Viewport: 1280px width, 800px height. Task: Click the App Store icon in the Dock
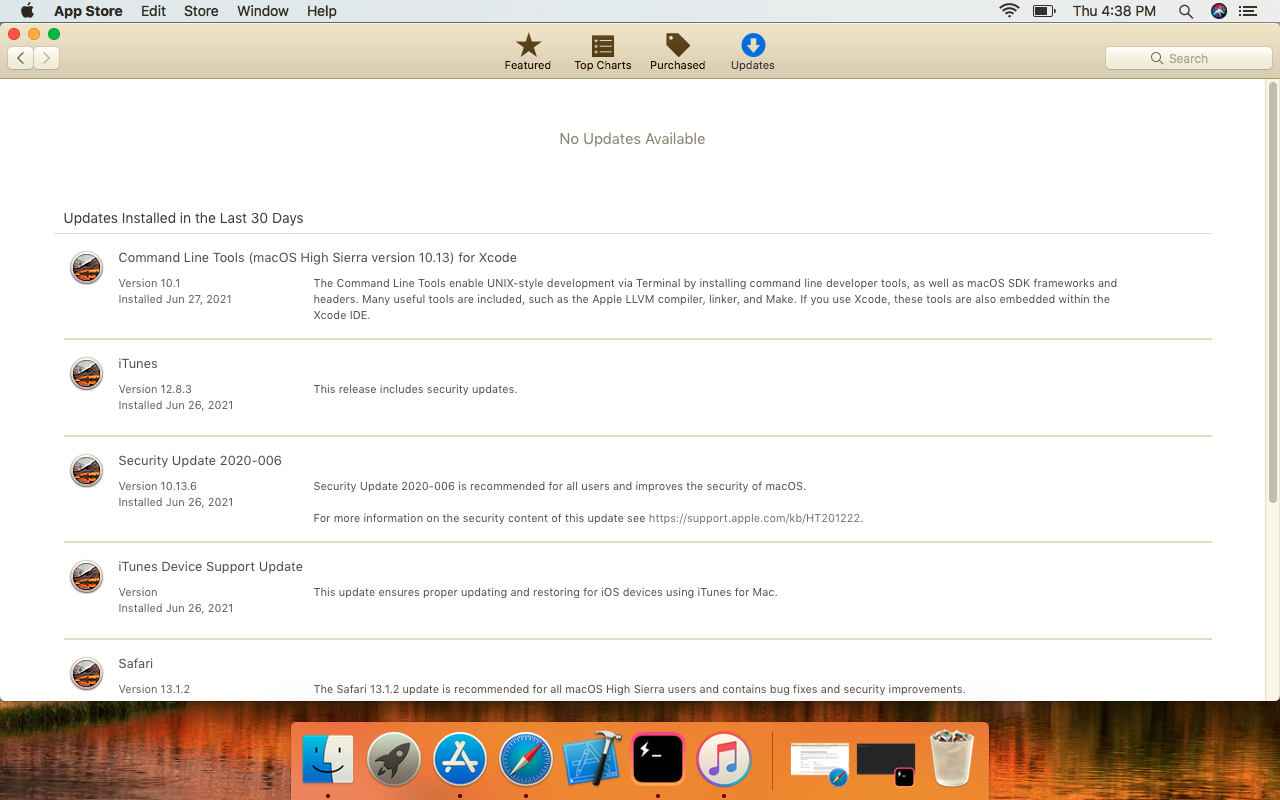point(460,759)
